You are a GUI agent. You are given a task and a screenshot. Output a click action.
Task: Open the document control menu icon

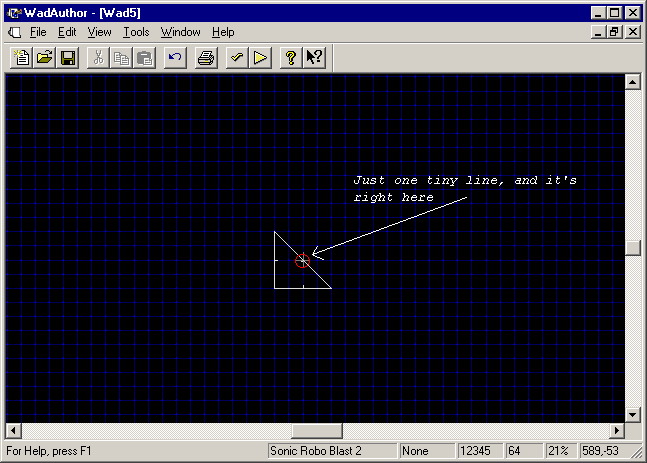point(15,32)
